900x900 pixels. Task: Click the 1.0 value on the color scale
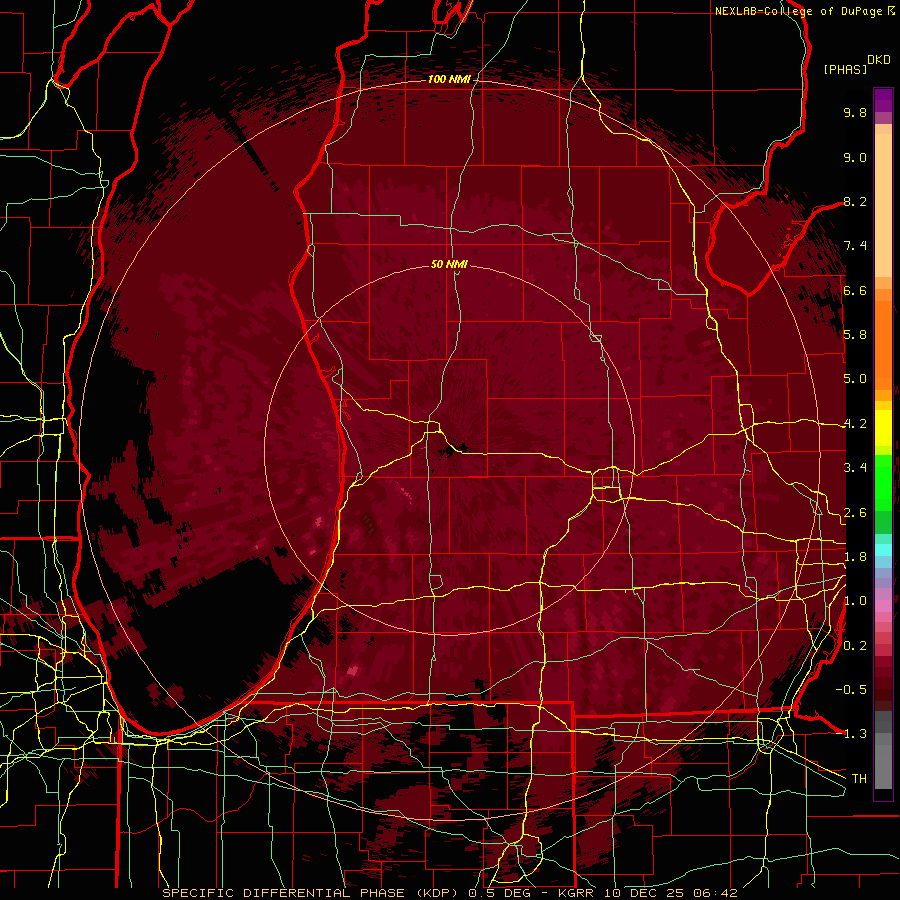(x=855, y=601)
